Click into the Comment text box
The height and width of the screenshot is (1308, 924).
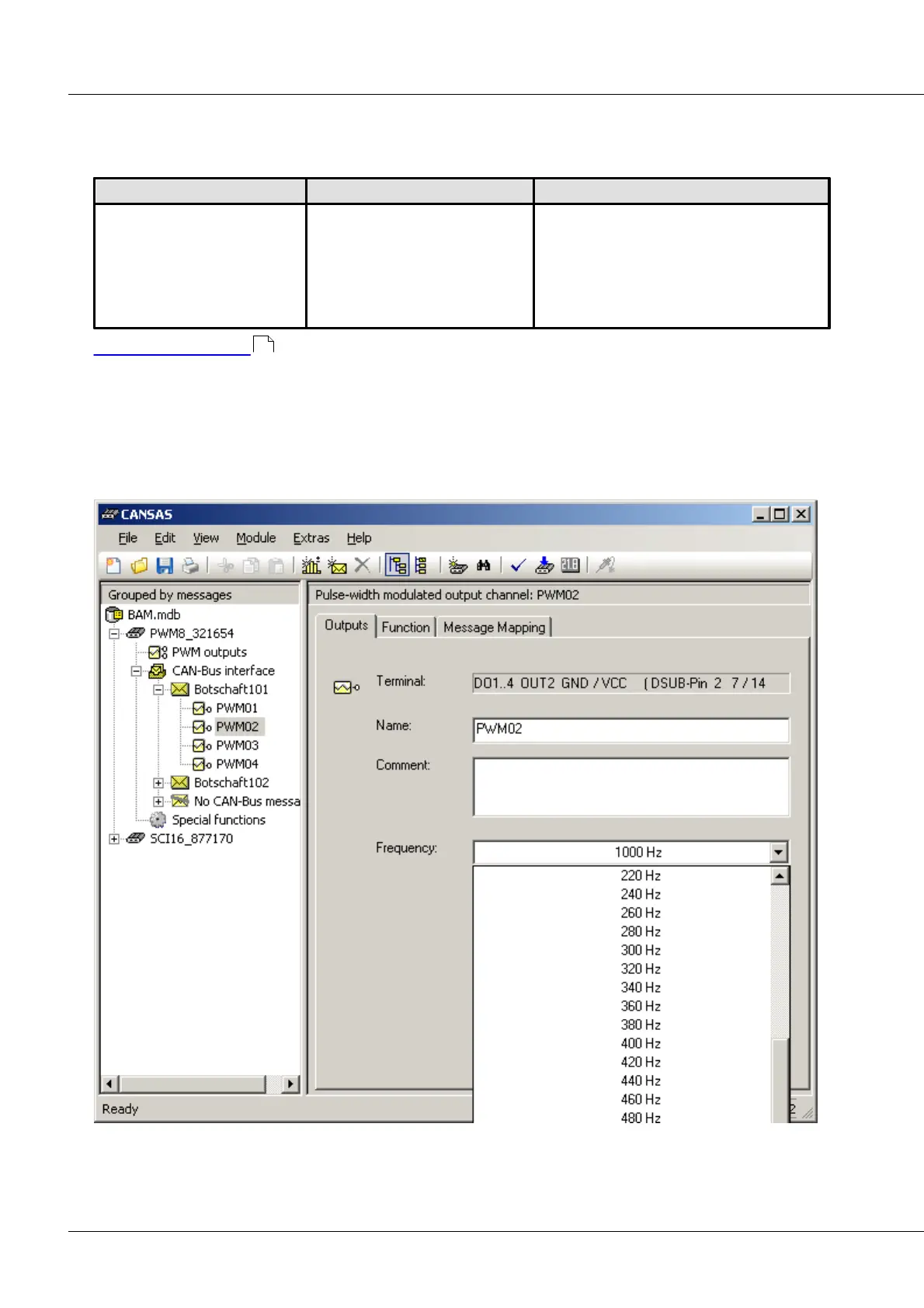coord(630,787)
